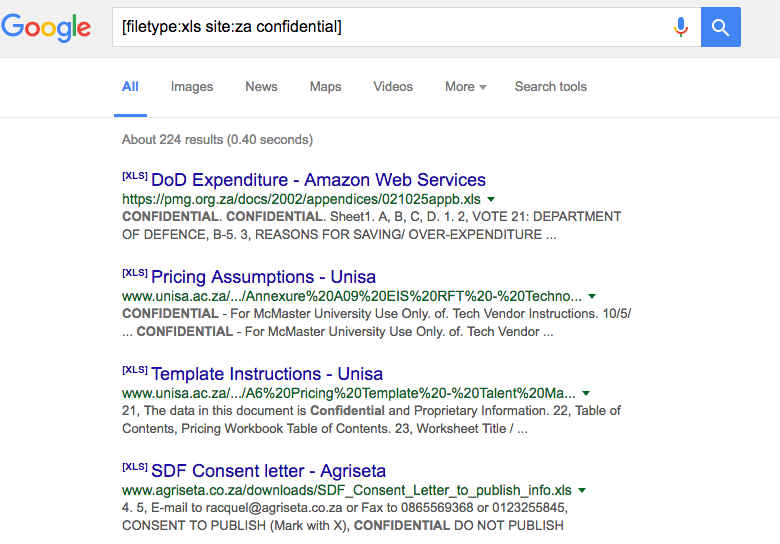The height and width of the screenshot is (544, 780).
Task: Click the blue search magnifier button
Action: [x=720, y=27]
